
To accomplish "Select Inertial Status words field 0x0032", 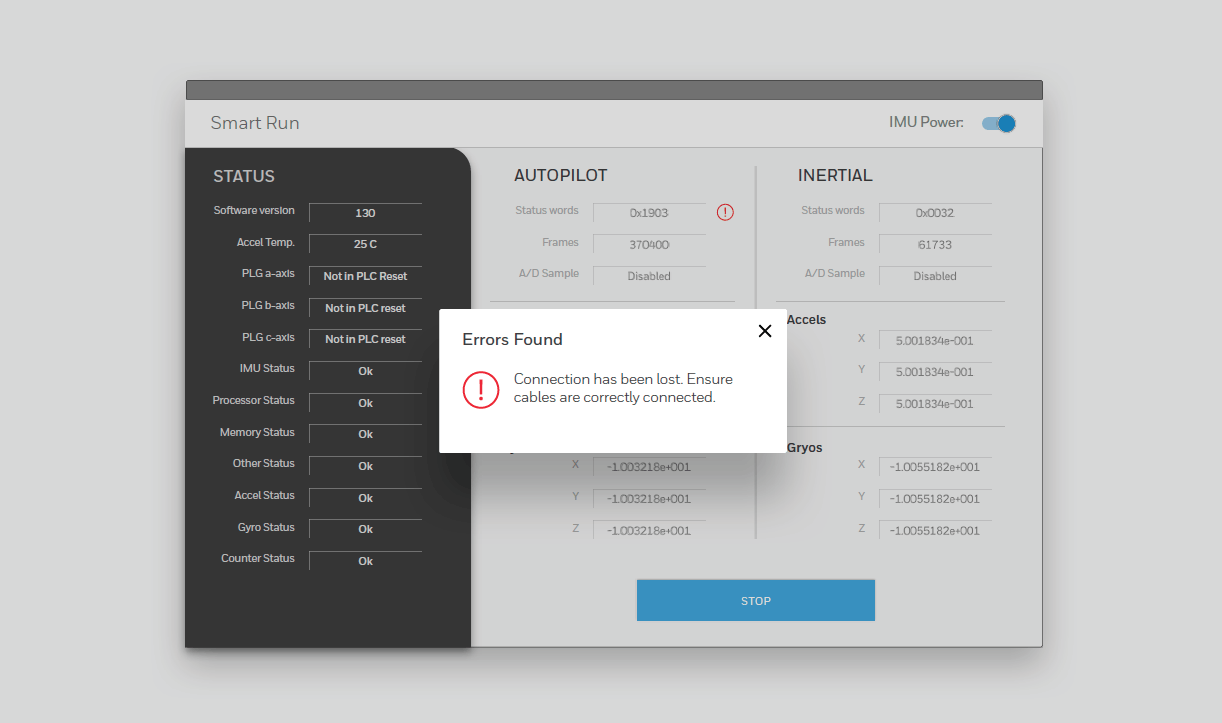I will pyautogui.click(x=935, y=213).
